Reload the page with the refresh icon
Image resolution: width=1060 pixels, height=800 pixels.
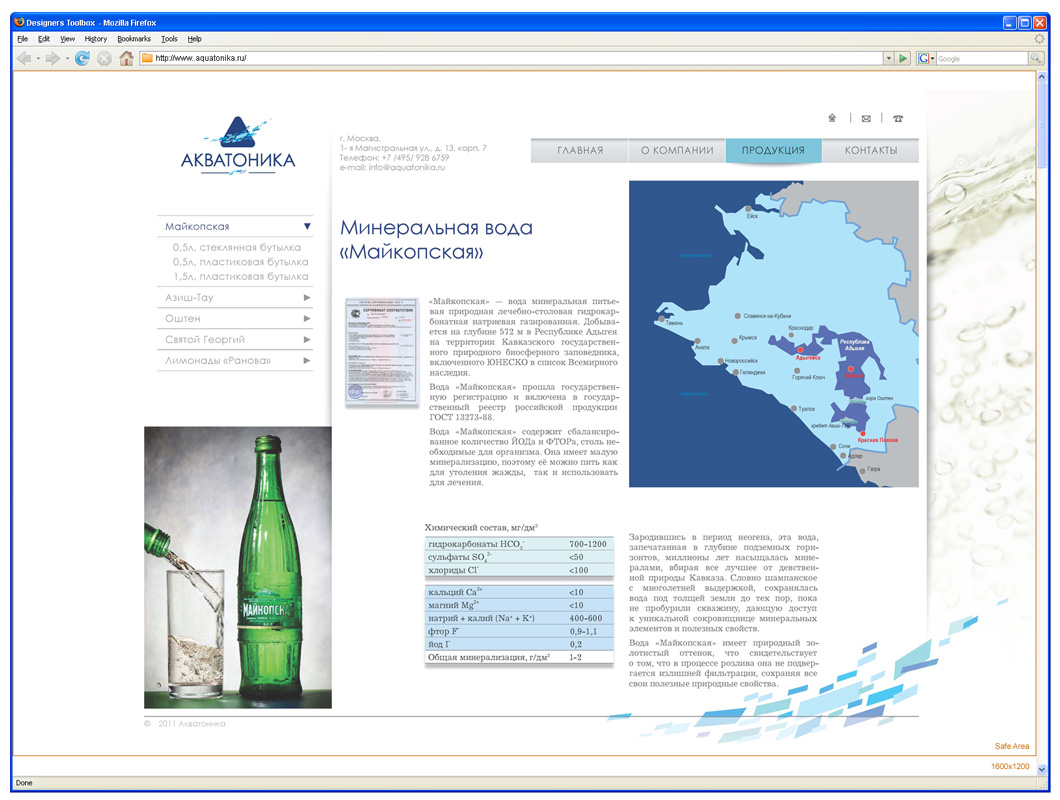pos(82,59)
